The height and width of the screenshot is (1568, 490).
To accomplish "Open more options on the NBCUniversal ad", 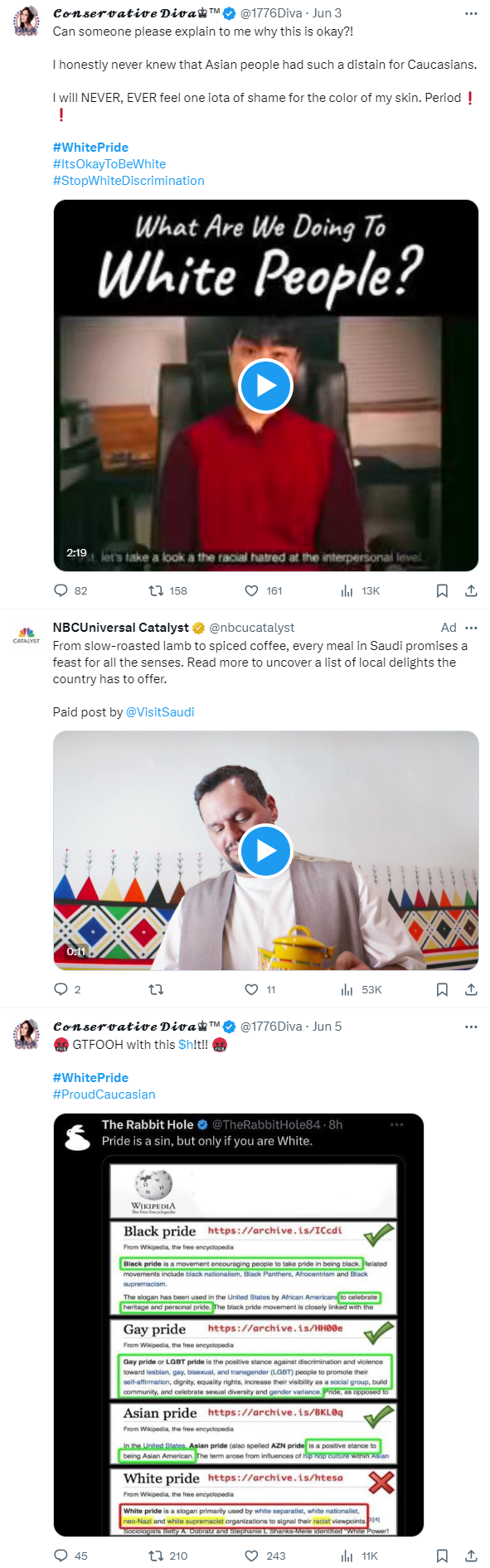I will coord(471,628).
